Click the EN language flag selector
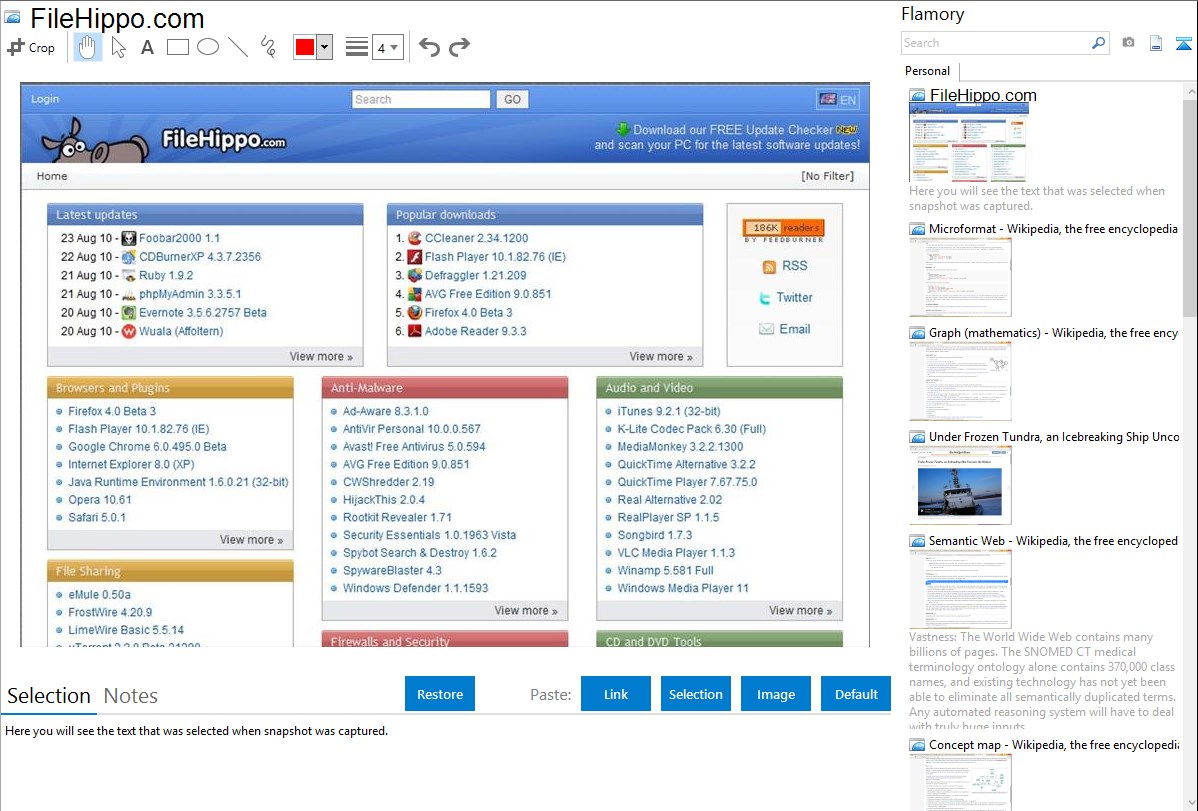Viewport: 1198px width, 811px height. tap(838, 99)
